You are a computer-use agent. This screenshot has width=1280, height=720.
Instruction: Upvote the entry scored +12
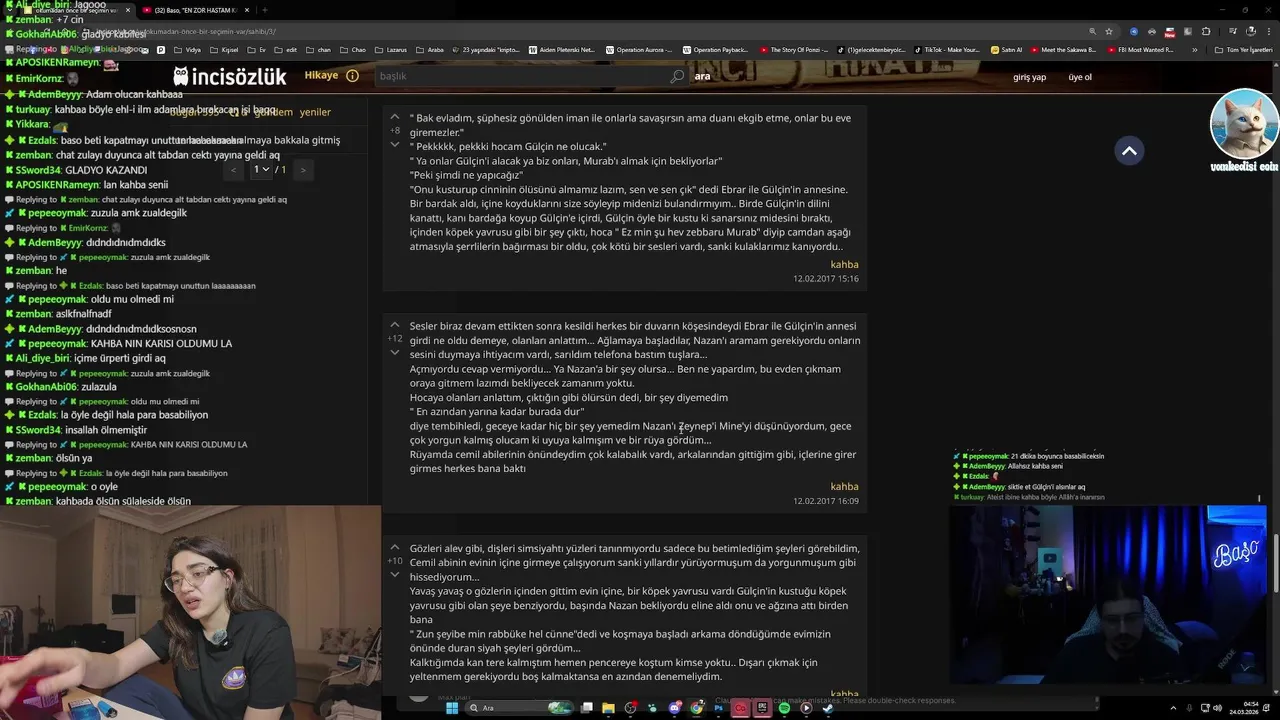(395, 326)
